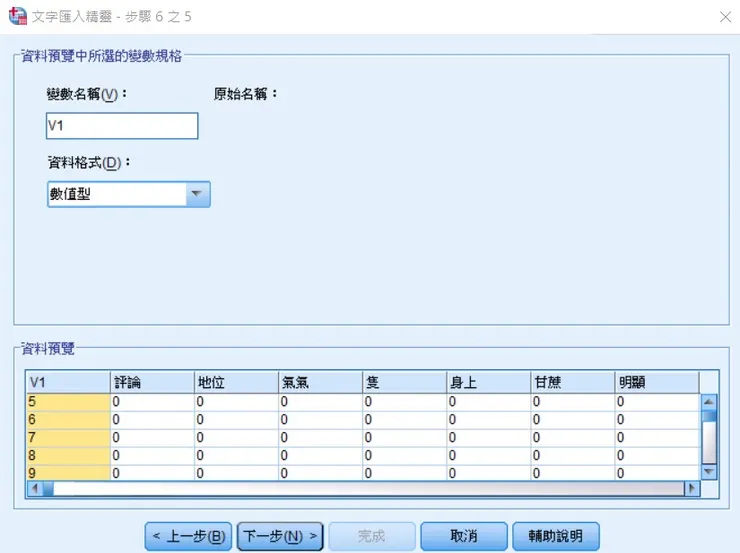Click the down arrow of vertical scrollbar
Viewport: 740px width, 553px height.
(x=709, y=471)
